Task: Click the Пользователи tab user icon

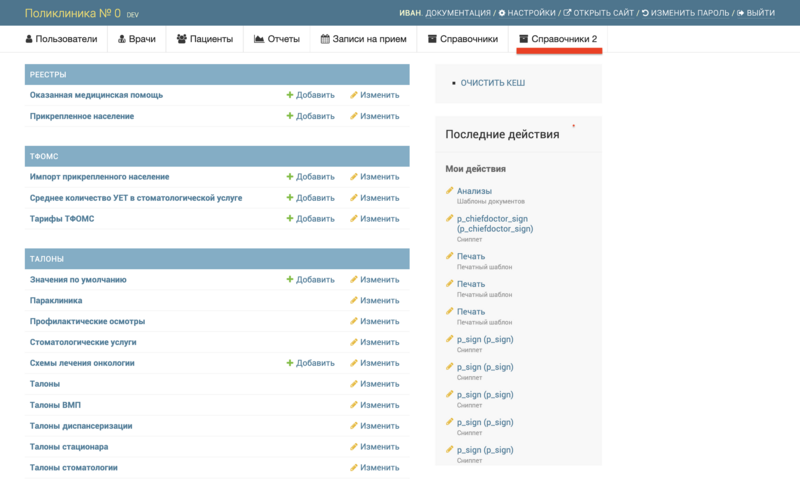Action: click(29, 39)
